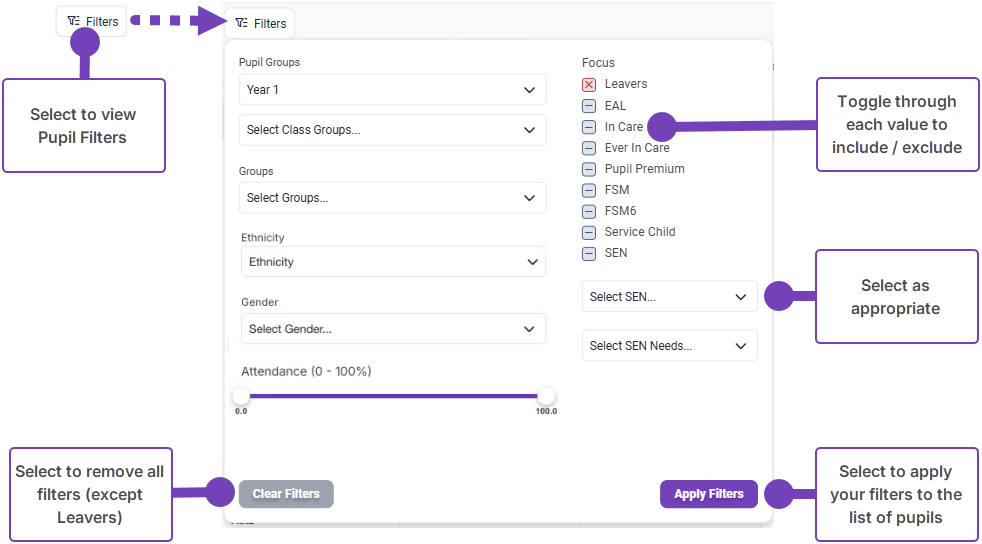Toggle the In Care checkbox

point(589,127)
